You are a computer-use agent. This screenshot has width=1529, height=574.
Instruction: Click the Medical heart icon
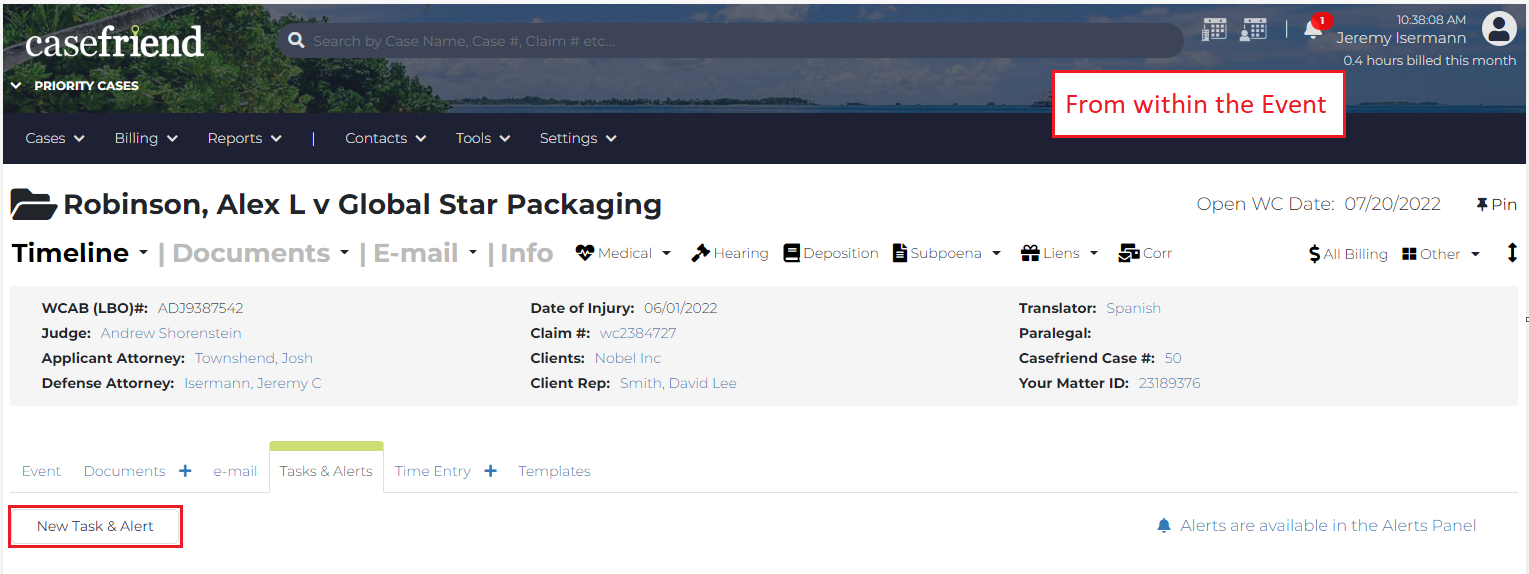pyautogui.click(x=585, y=253)
